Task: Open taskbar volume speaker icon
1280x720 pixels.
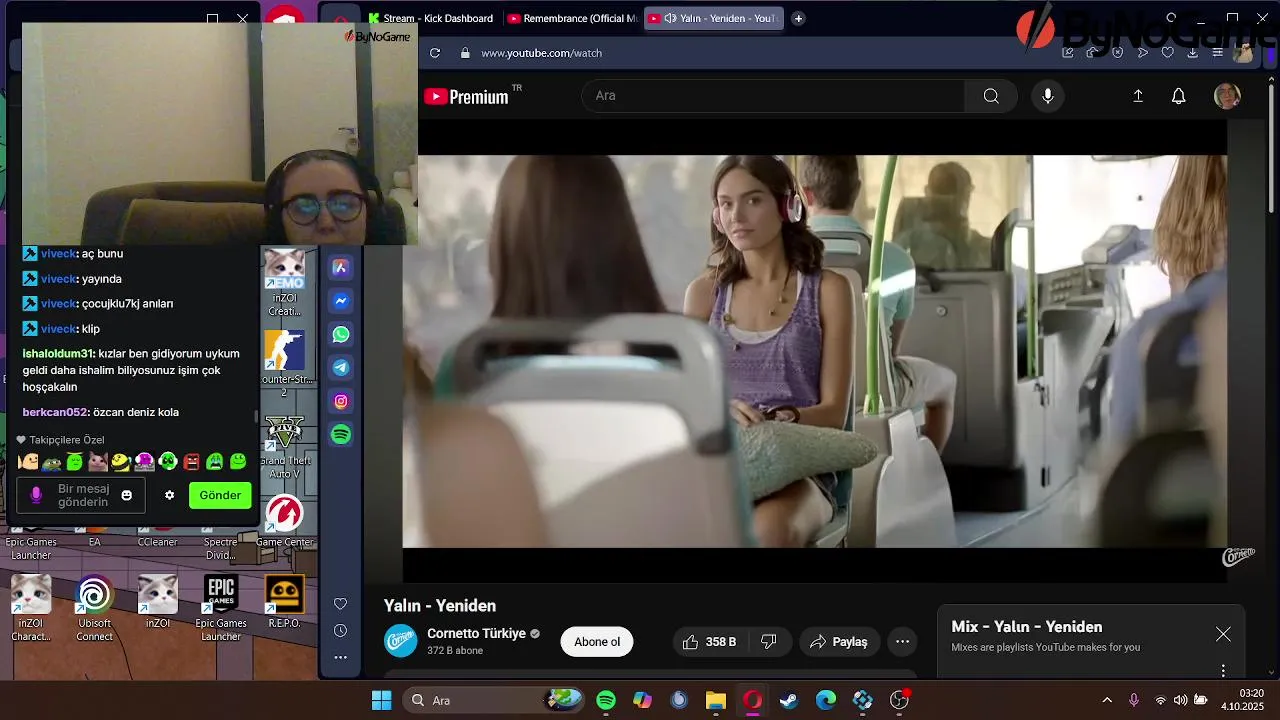Action: pos(1181,700)
